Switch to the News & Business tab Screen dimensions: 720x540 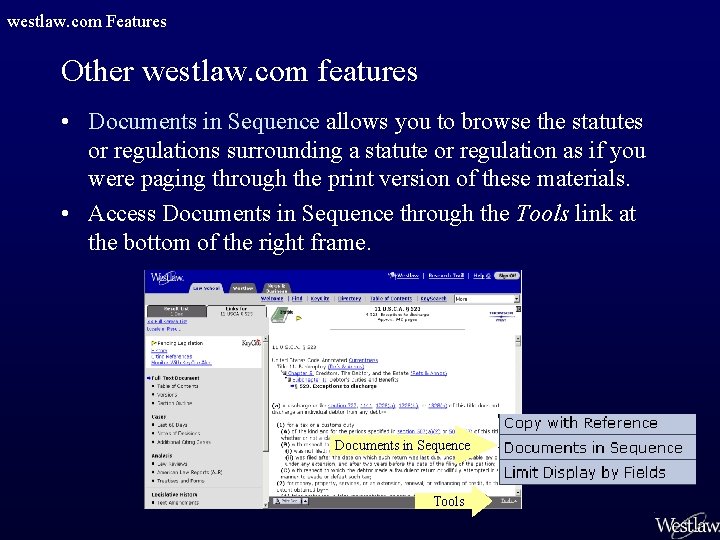tap(276, 288)
